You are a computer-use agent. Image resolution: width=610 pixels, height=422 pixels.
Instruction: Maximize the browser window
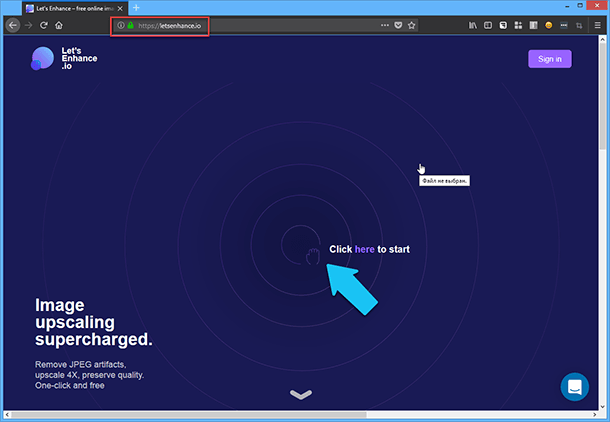pyautogui.click(x=580, y=5)
